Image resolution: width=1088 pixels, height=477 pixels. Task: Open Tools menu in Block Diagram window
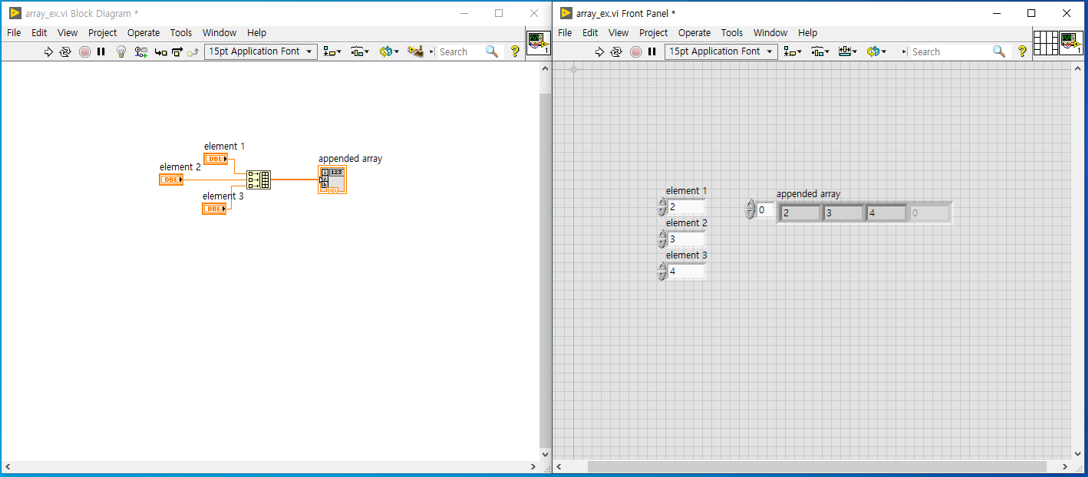point(181,33)
